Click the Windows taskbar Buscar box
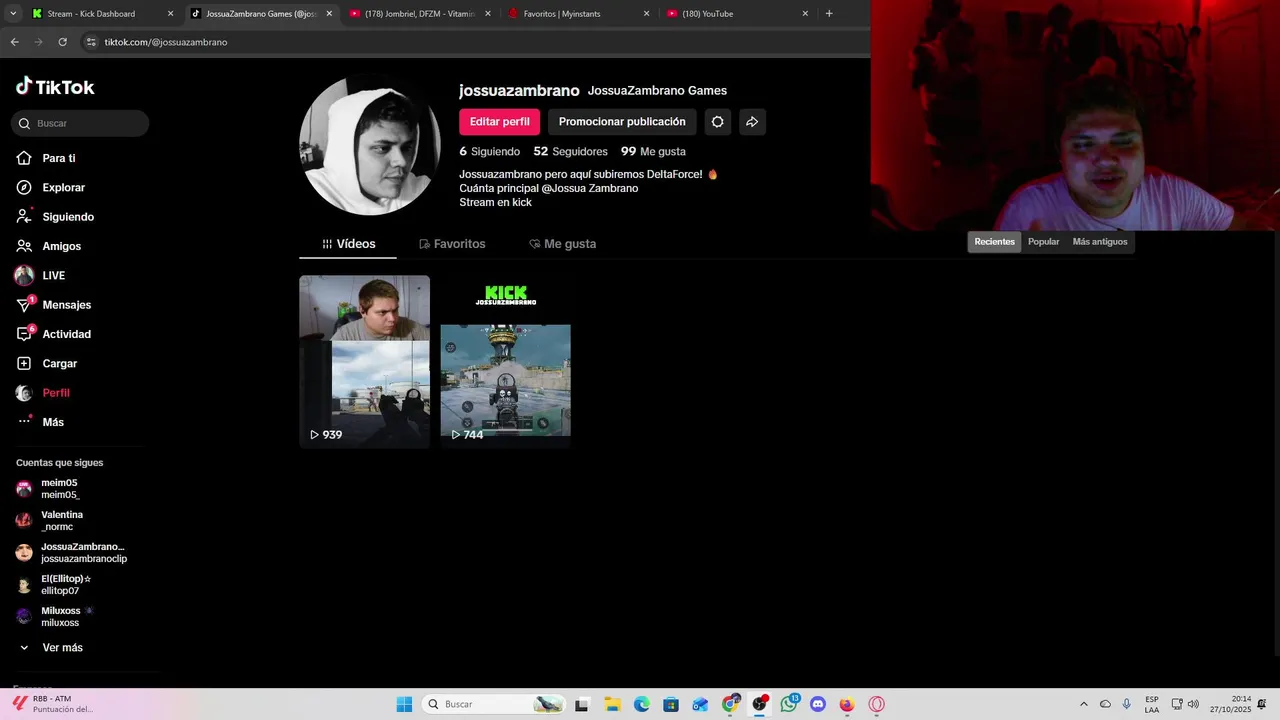 coord(493,704)
